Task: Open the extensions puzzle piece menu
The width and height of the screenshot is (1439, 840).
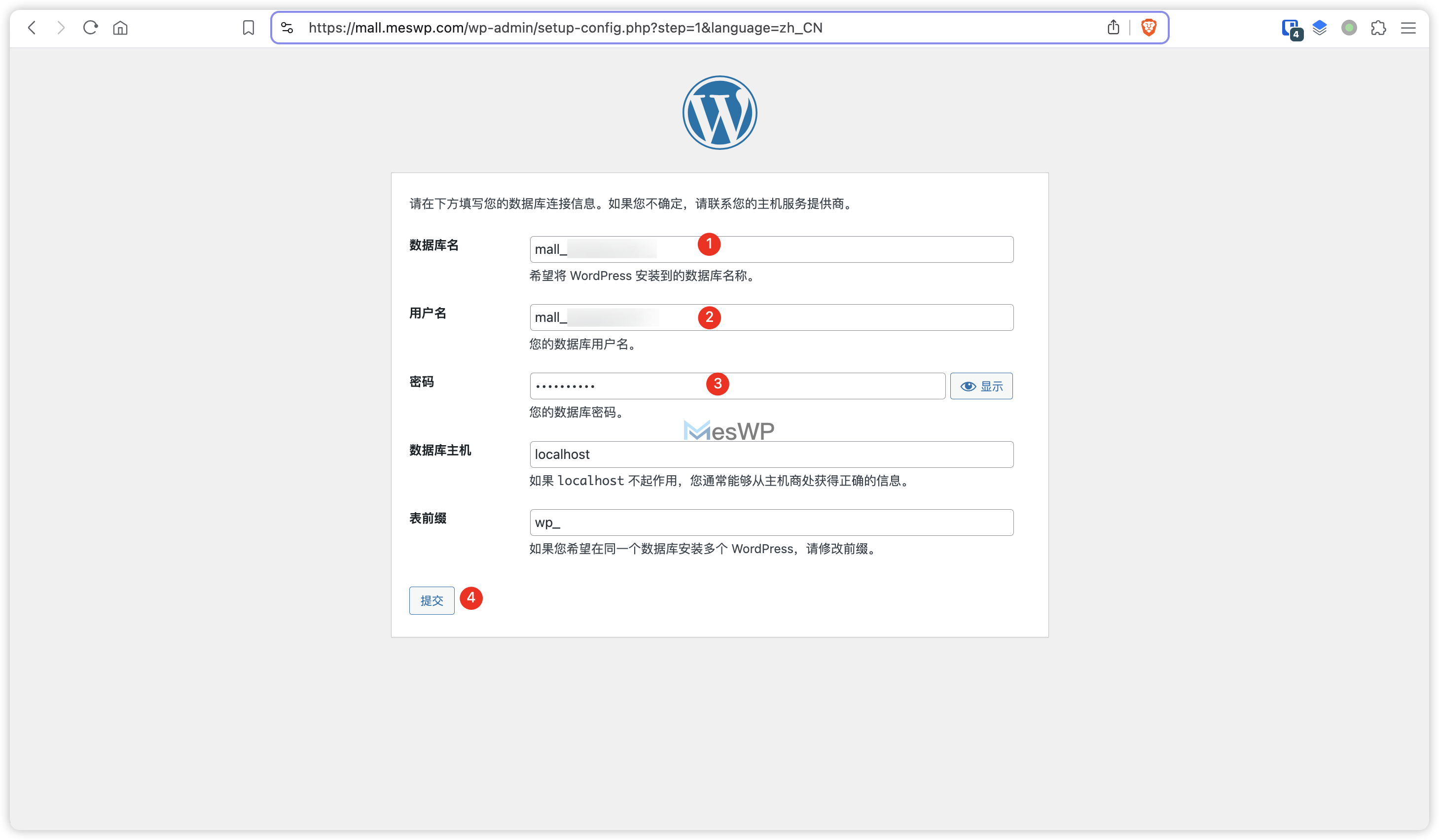Action: point(1378,28)
